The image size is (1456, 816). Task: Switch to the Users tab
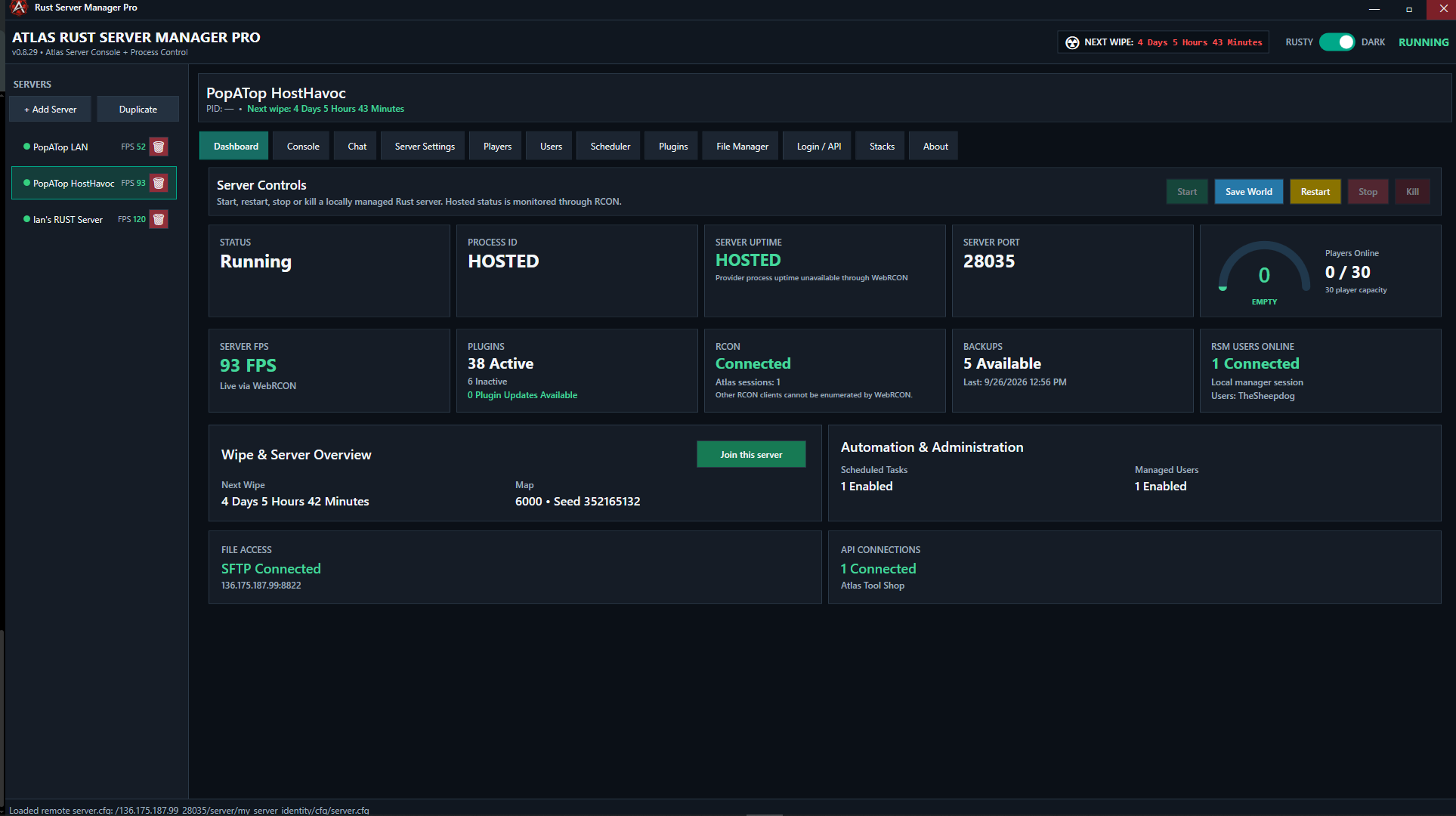[551, 146]
